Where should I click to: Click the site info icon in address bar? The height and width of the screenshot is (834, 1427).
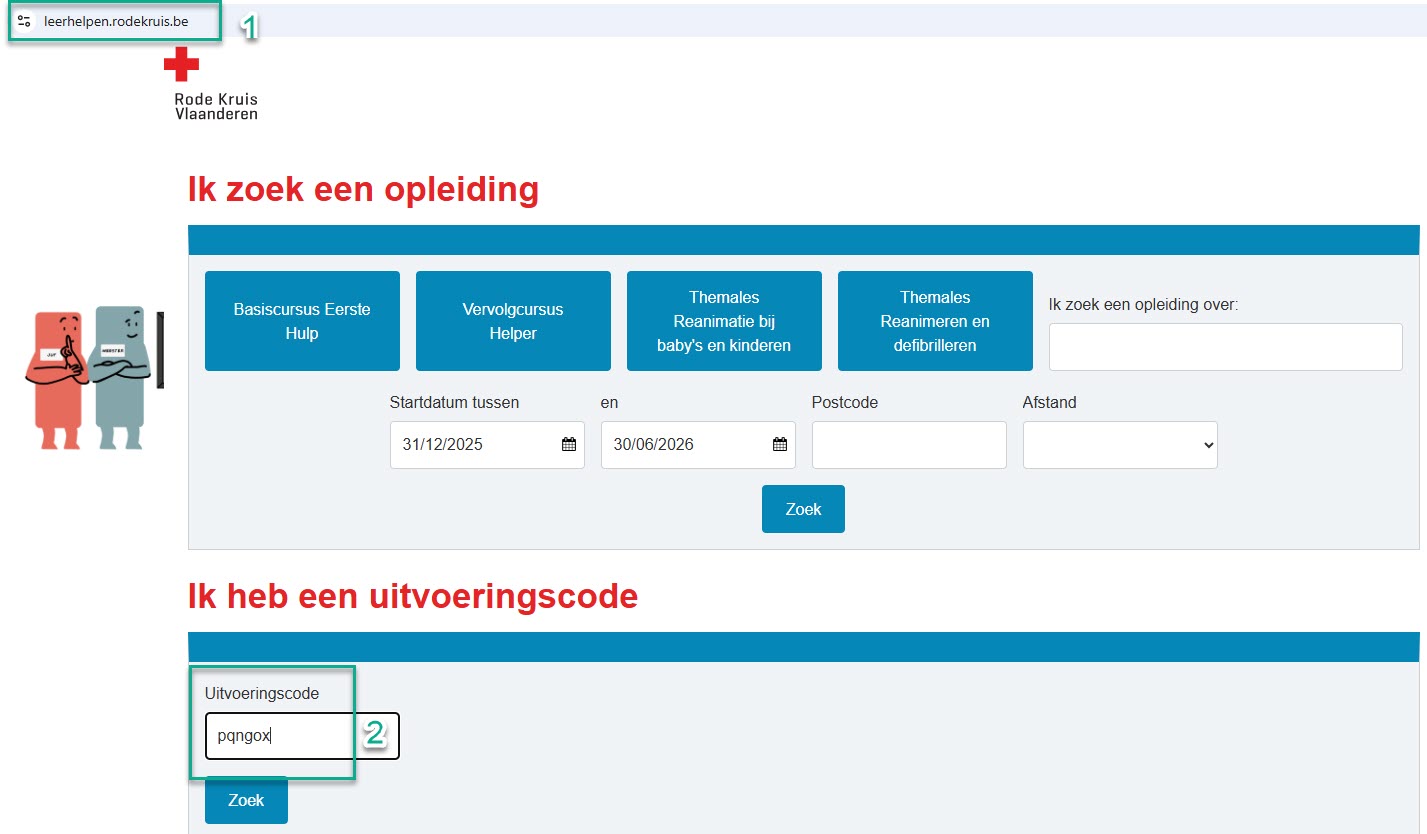25,21
